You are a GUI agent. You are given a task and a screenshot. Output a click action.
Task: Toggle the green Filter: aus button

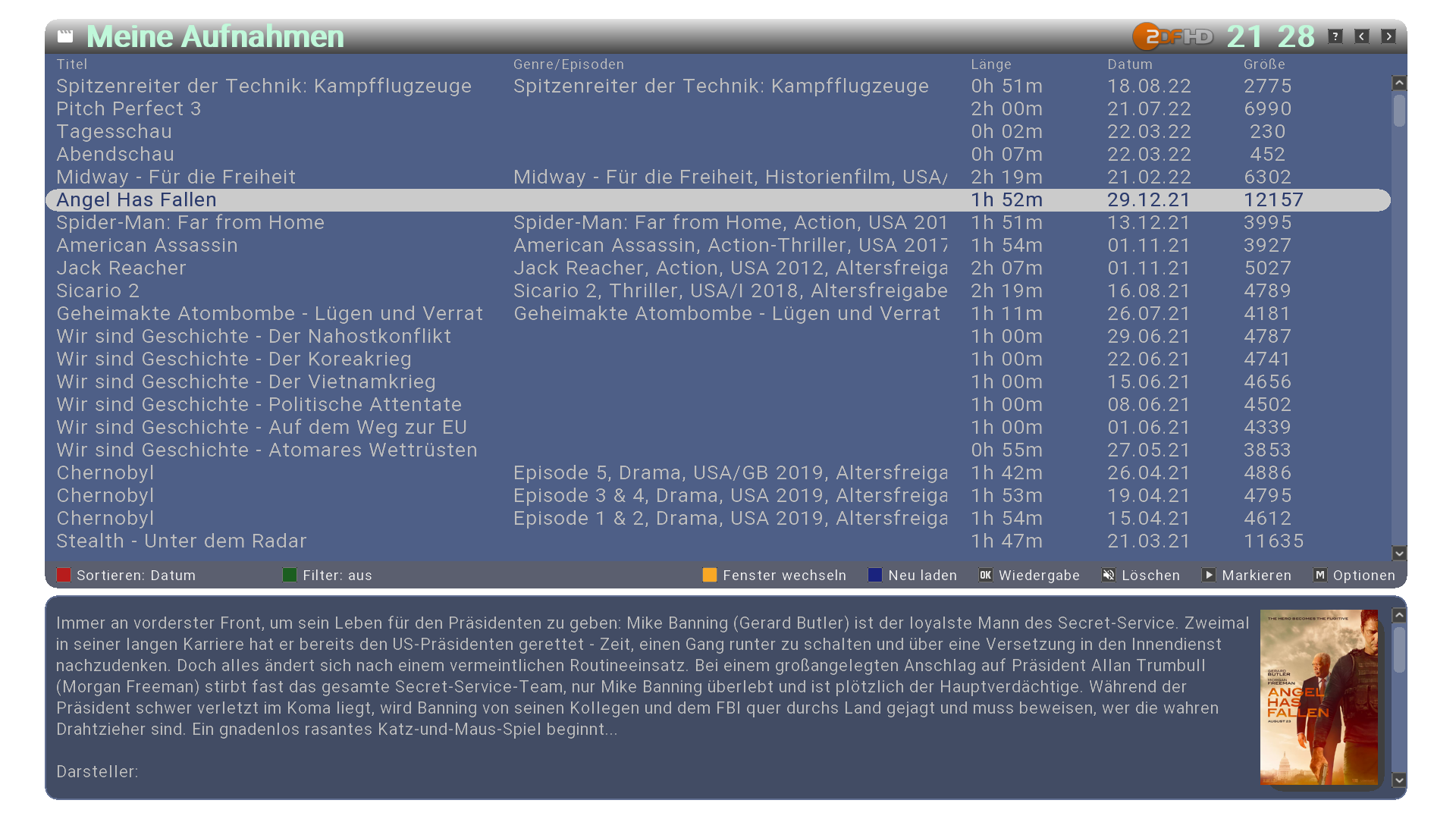[290, 576]
